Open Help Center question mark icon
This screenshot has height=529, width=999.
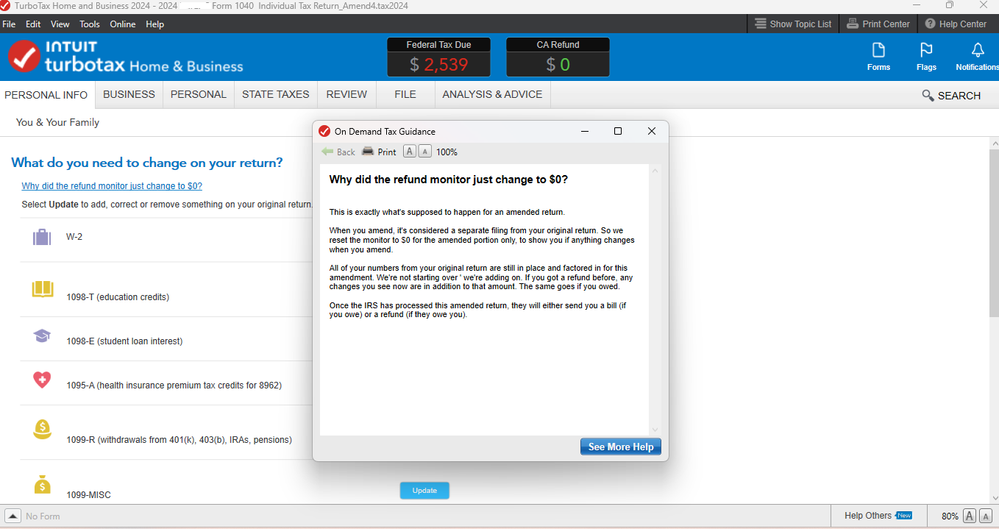930,24
